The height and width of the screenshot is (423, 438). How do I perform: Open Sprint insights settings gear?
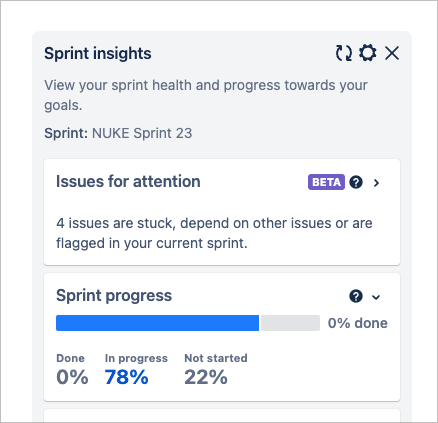(368, 53)
